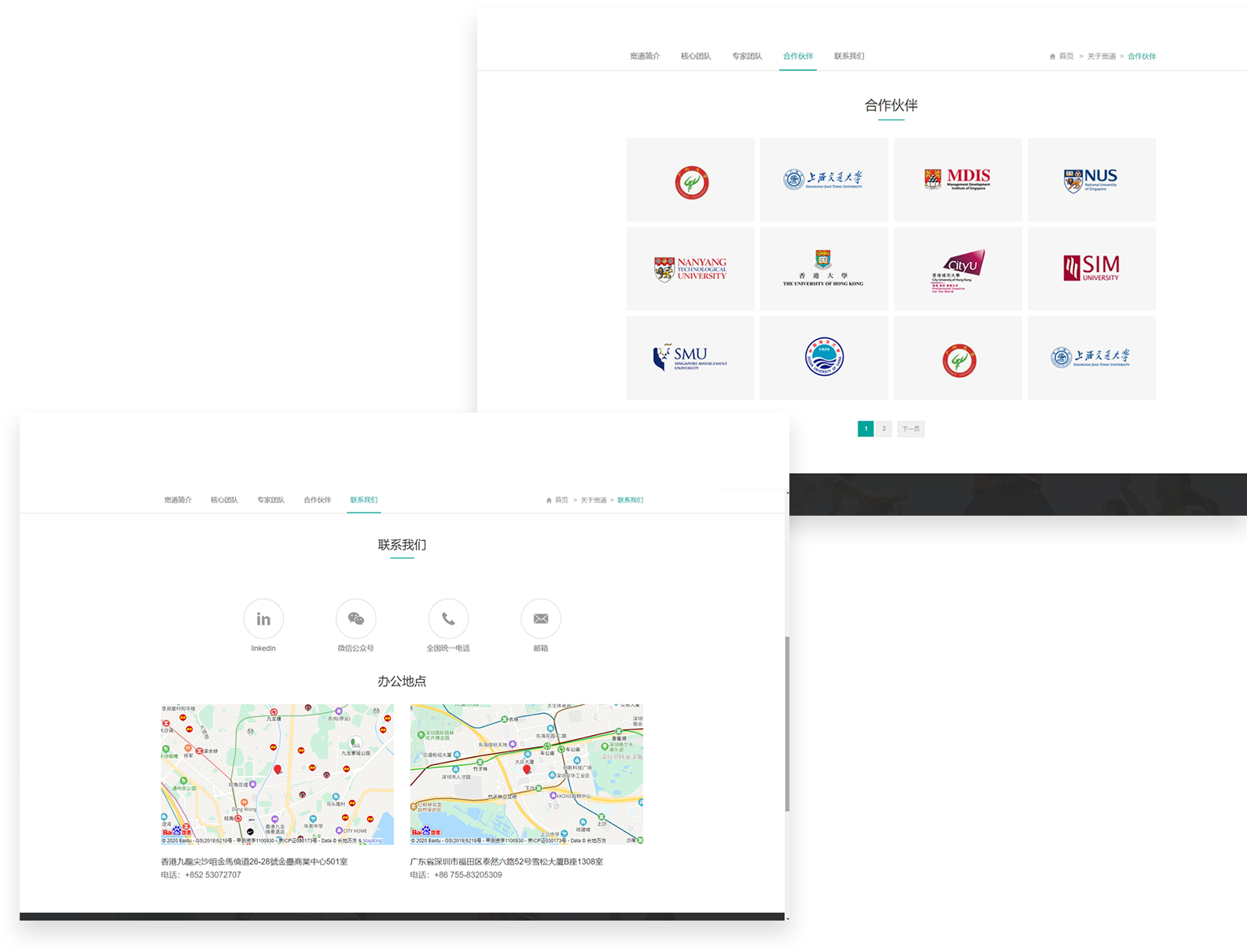Screen dimensions: 1247x952
Task: Select 合作伙伴 tab on partners page
Action: pyautogui.click(x=798, y=57)
